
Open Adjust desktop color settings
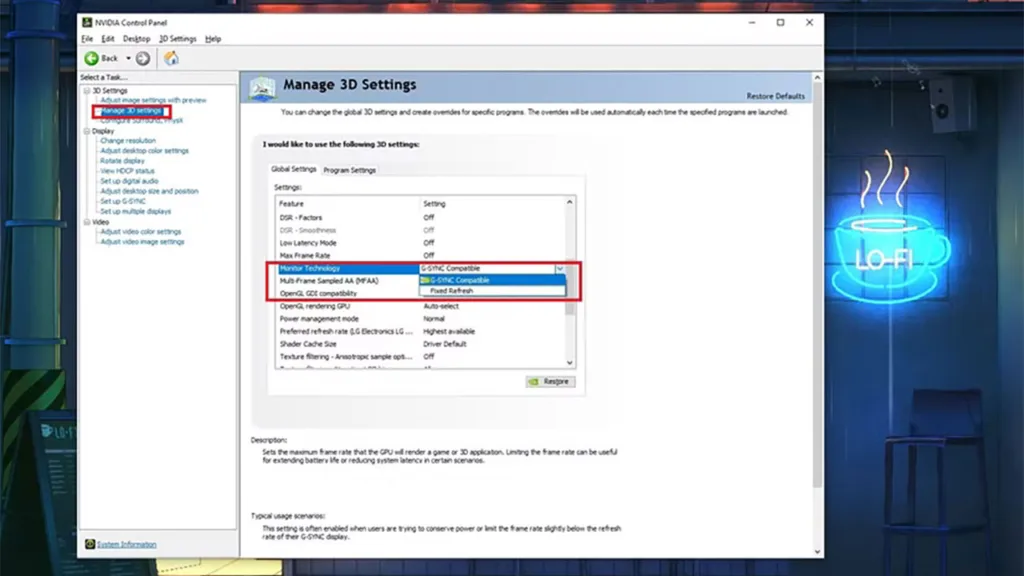[x=144, y=151]
